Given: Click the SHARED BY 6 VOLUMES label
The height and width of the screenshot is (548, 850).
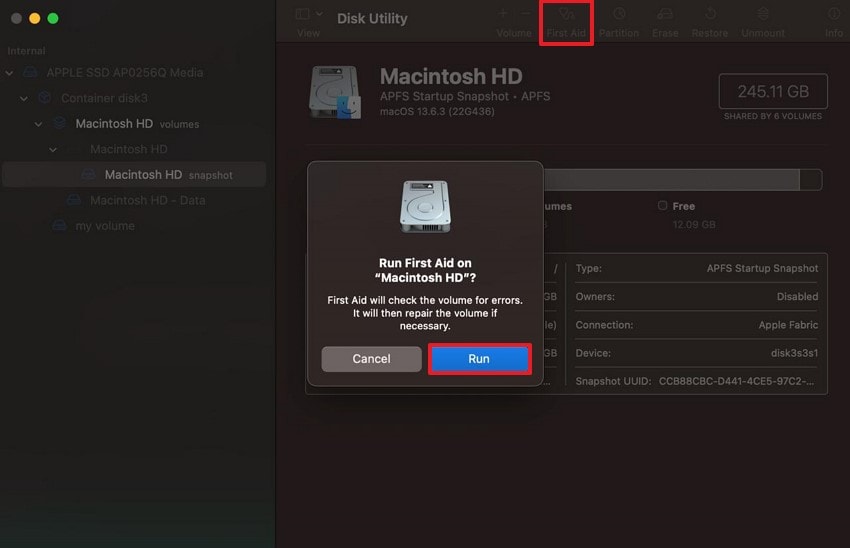Looking at the screenshot, I should [x=773, y=116].
